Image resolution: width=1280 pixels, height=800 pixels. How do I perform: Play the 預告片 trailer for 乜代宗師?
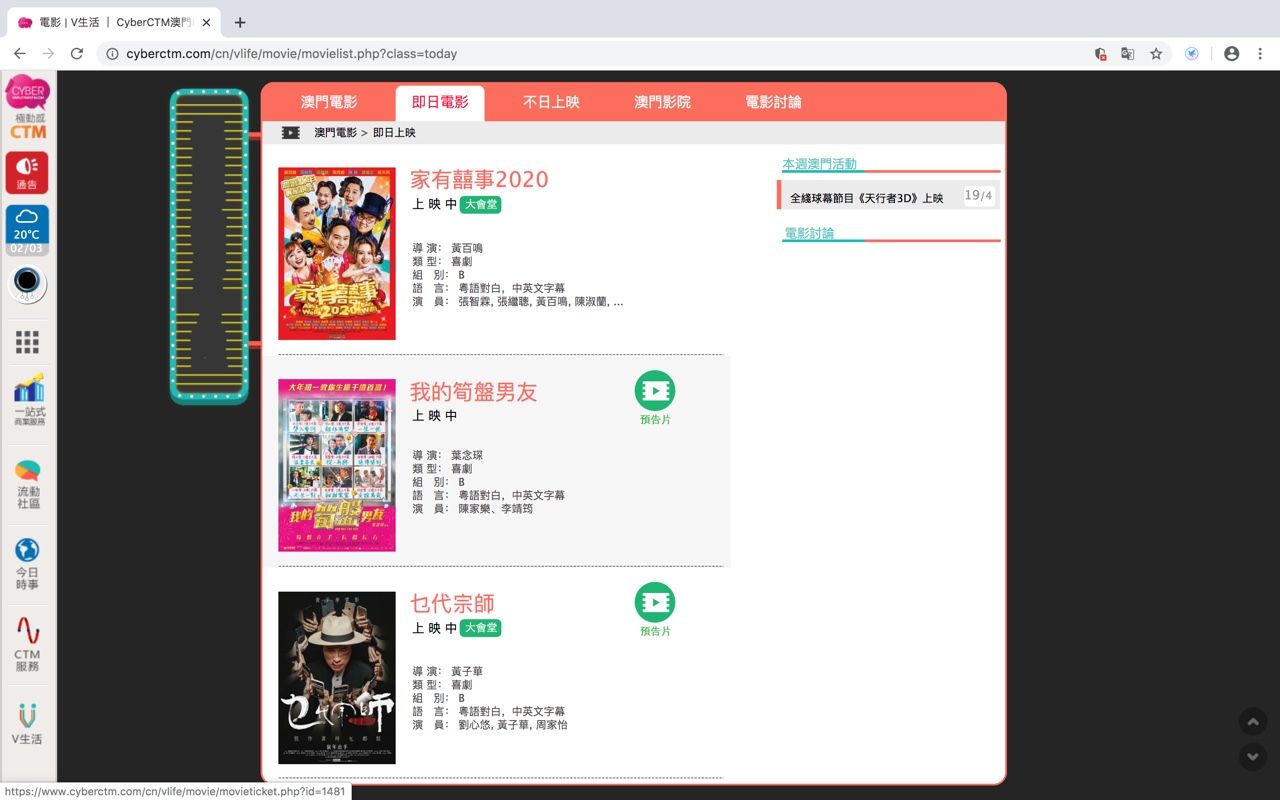[x=655, y=610]
